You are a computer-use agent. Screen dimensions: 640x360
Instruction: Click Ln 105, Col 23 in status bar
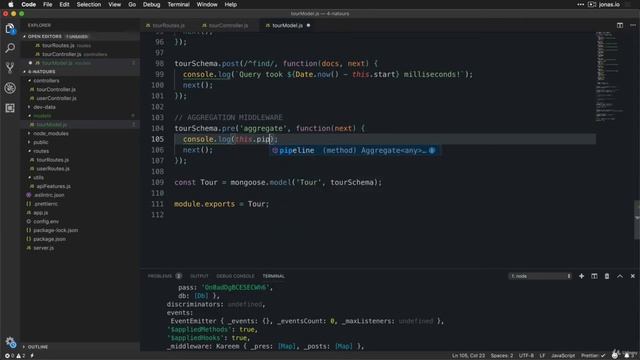(x=468, y=356)
